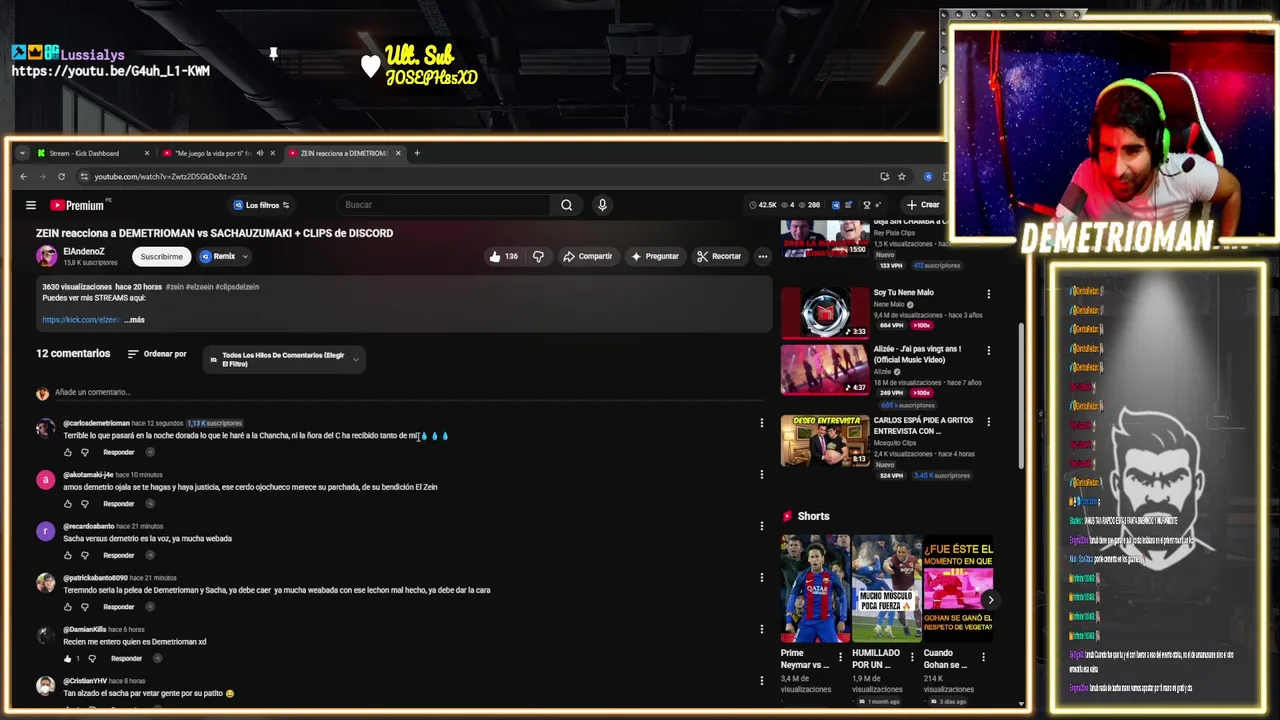
Task: Open 'Cuando Gohan se' short thumbnail
Action: [x=958, y=589]
